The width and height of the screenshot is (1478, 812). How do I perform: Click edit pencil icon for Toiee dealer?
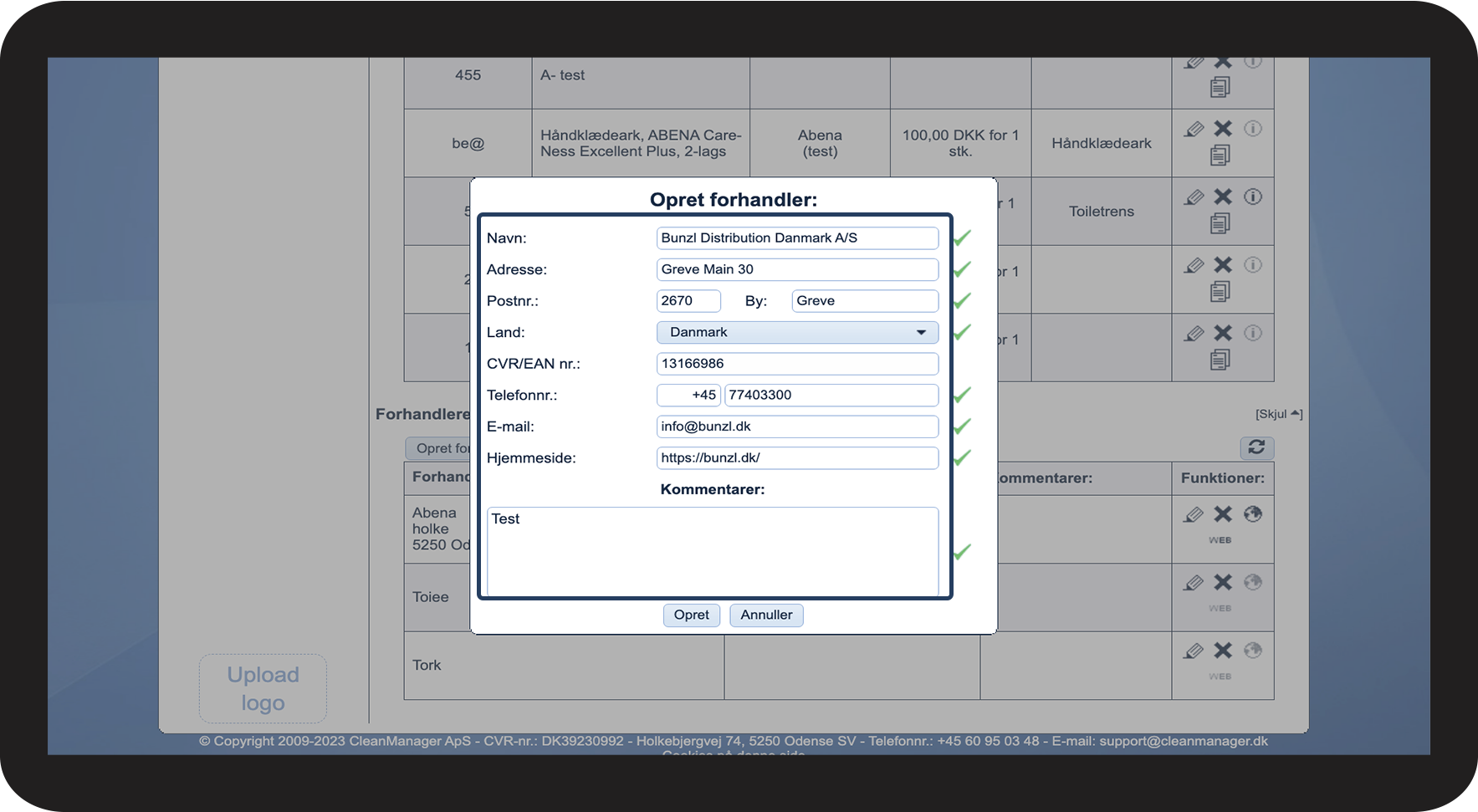(1194, 583)
